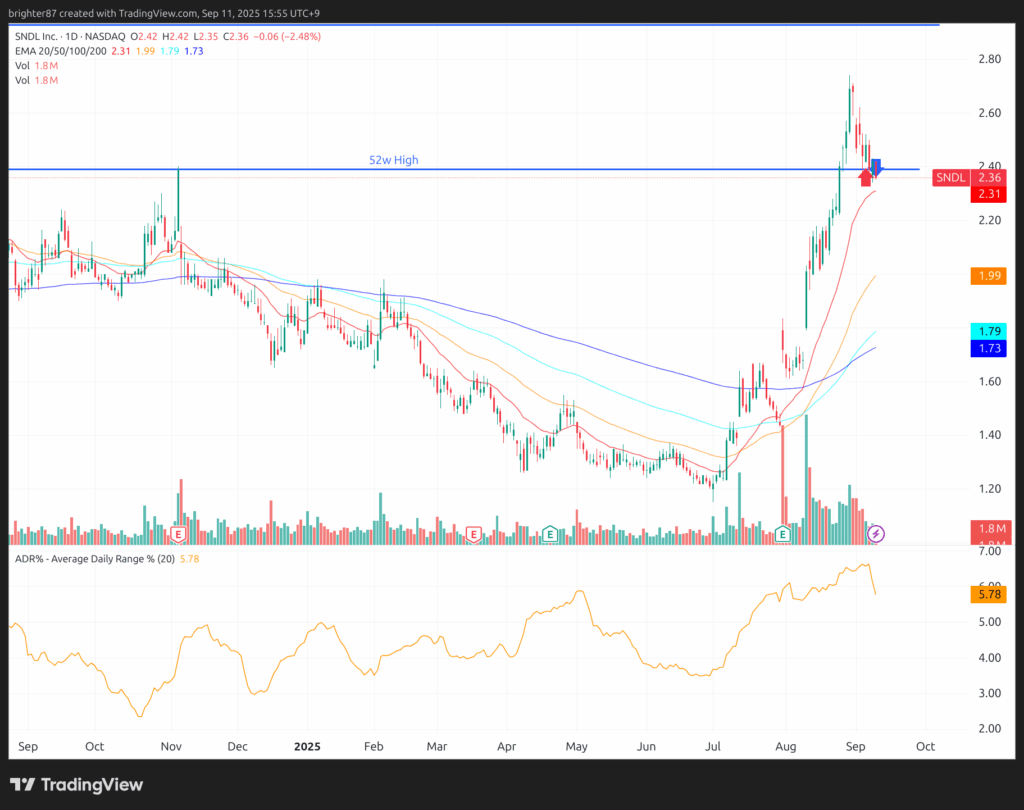1024x810 pixels.
Task: Click the red 1.8M volume axis label
Action: coord(992,528)
